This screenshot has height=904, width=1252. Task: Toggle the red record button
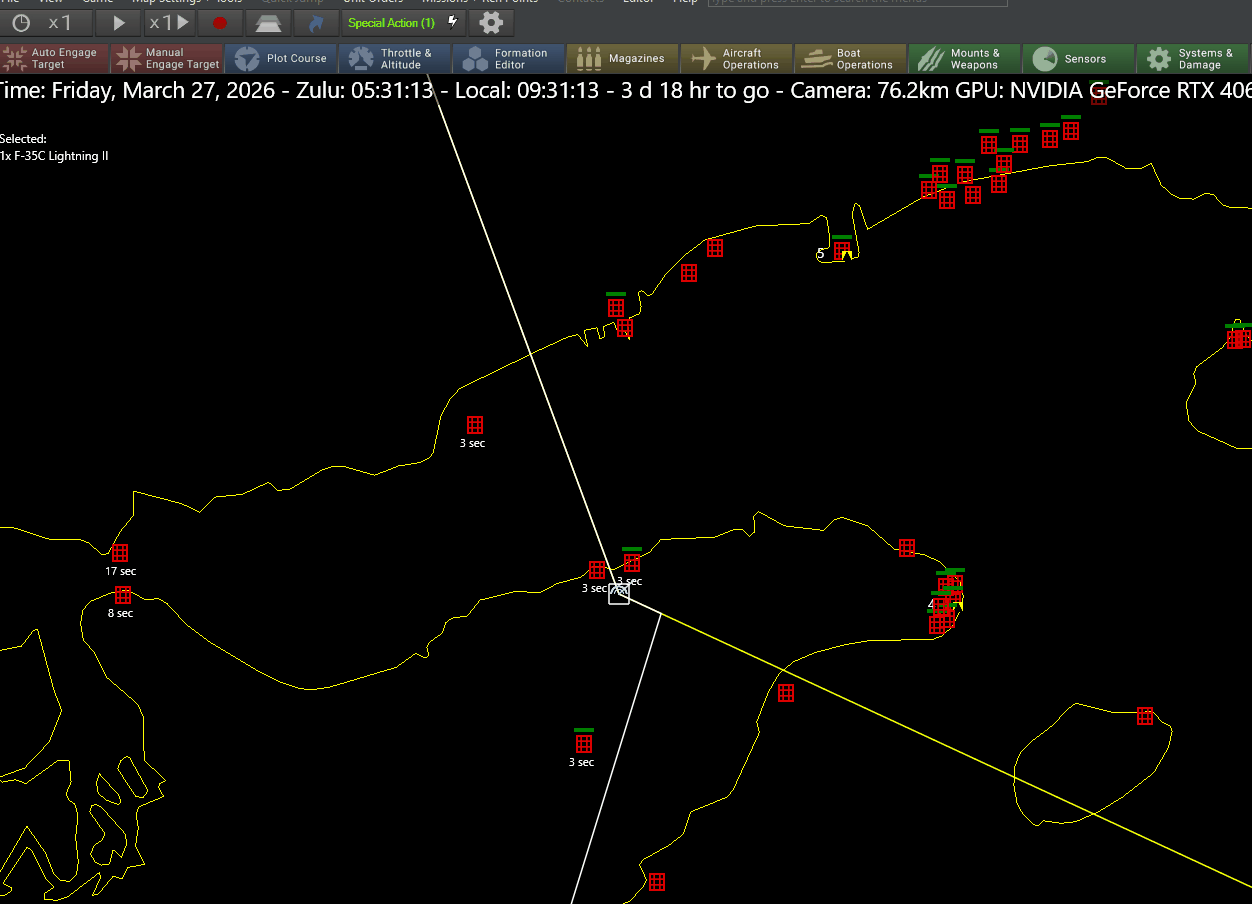220,22
